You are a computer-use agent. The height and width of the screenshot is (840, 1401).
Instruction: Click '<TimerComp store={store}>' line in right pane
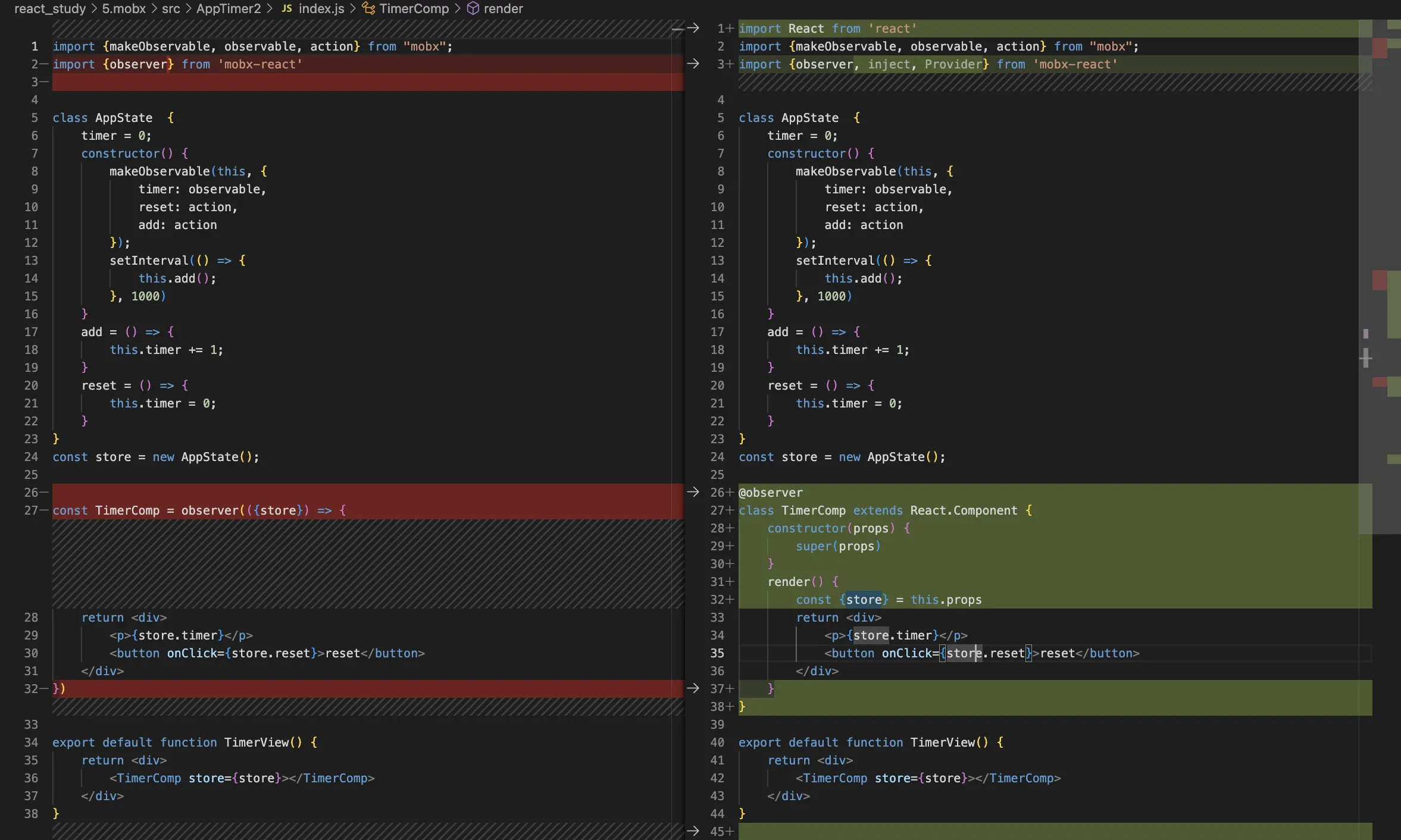coord(928,778)
